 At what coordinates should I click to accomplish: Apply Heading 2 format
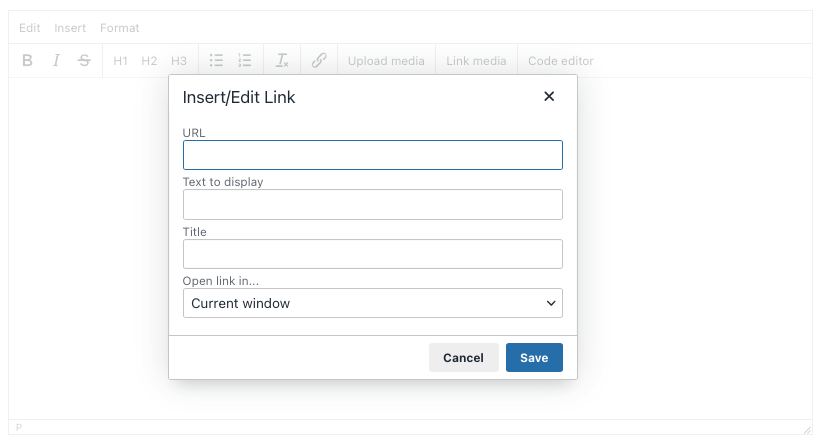point(149,61)
